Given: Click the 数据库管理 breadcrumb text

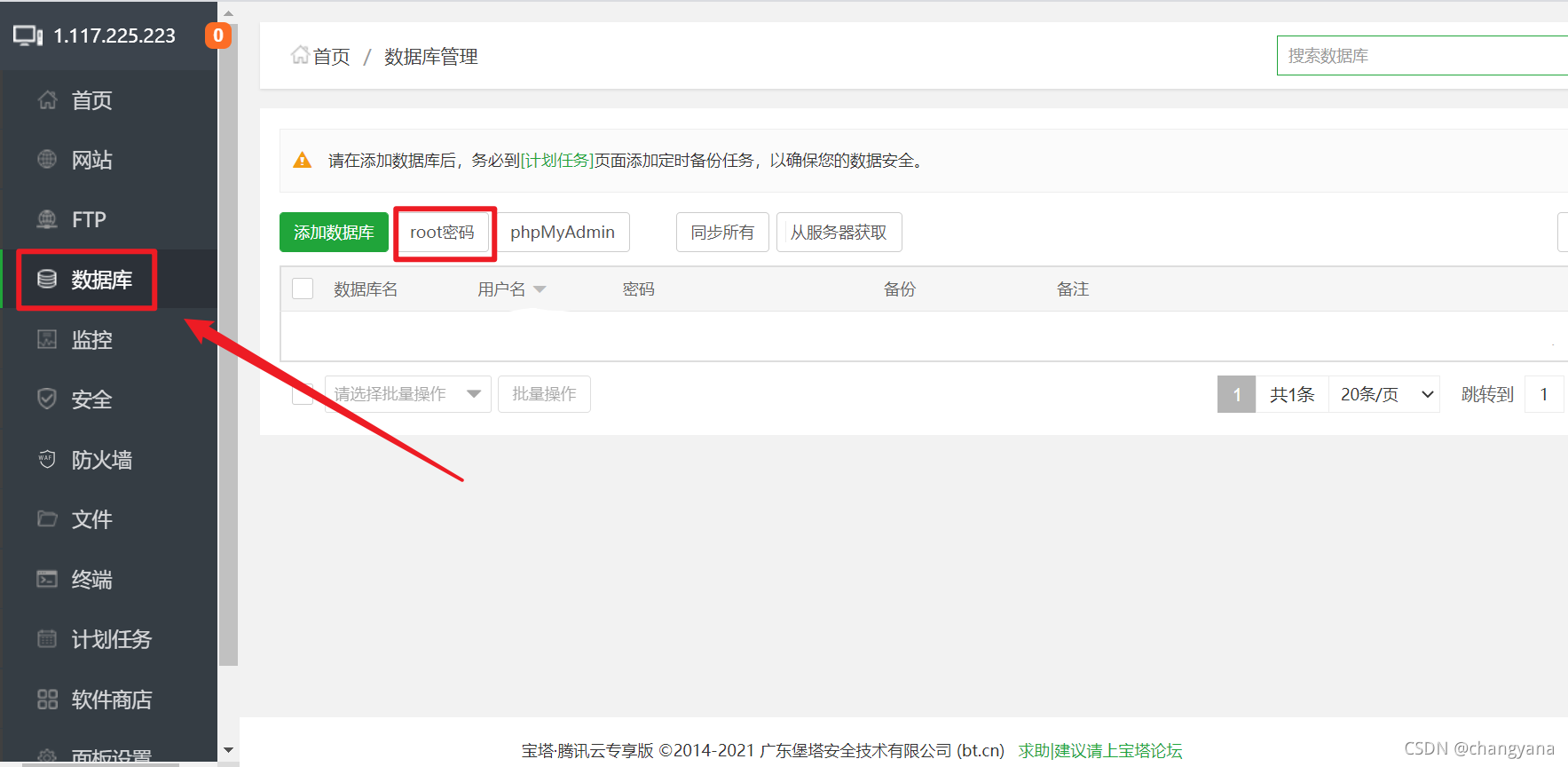Looking at the screenshot, I should click(431, 57).
